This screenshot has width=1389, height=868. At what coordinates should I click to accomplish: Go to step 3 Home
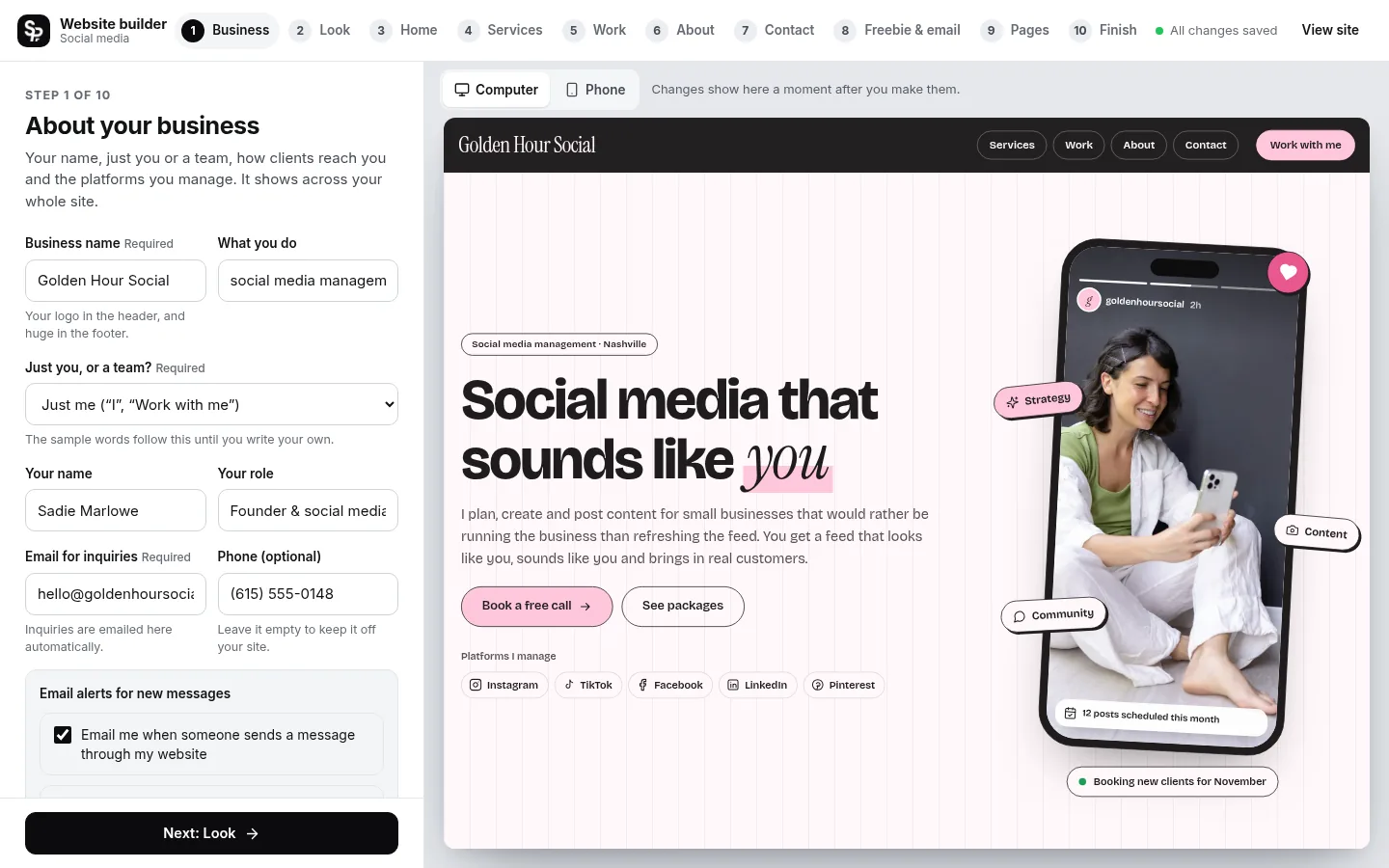(x=404, y=31)
